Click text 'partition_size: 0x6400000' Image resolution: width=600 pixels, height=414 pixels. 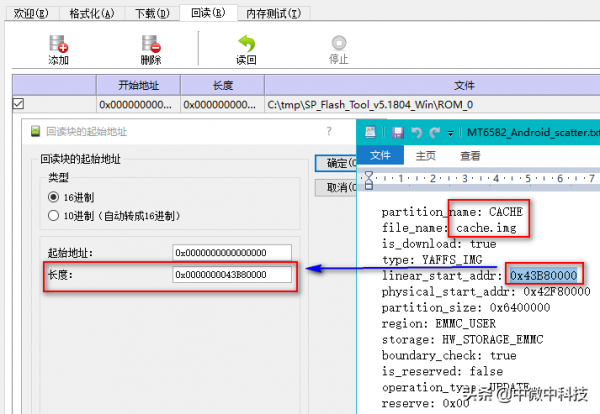pos(466,307)
